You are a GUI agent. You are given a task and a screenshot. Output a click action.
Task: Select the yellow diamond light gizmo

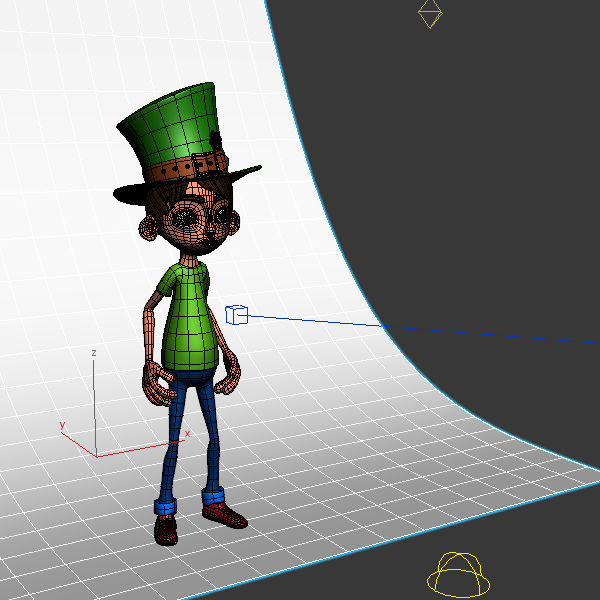pyautogui.click(x=430, y=13)
